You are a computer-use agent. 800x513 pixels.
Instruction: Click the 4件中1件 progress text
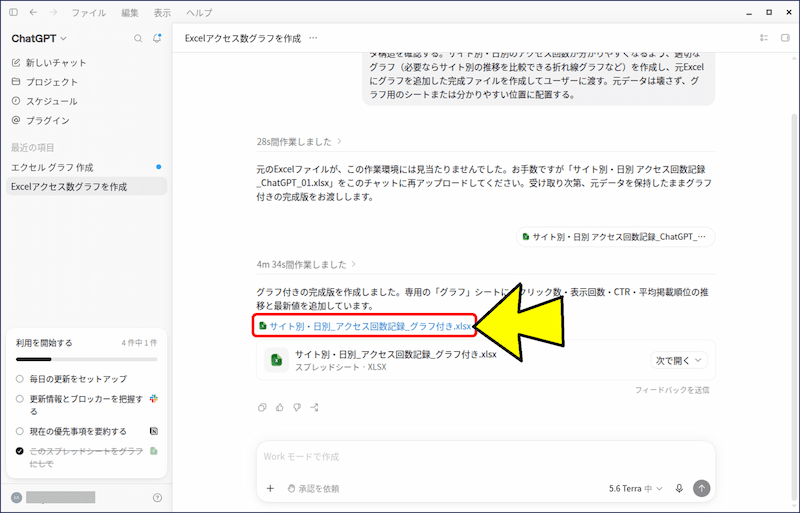point(139,343)
